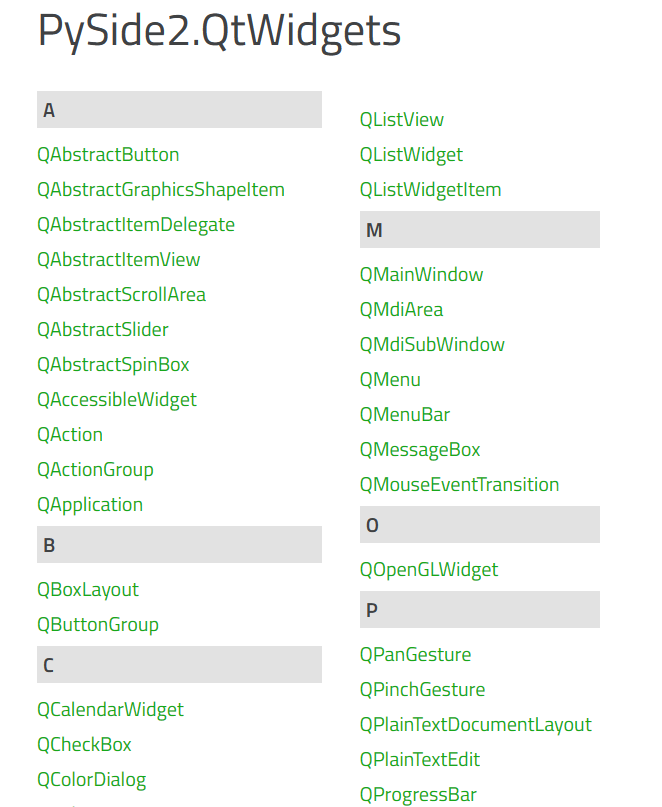Visit the QButtonGroup link
Image resolution: width=662 pixels, height=807 pixels.
point(98,625)
